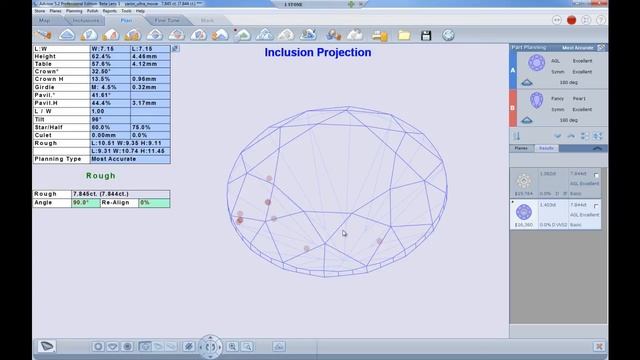640x360 pixels.
Task: Open the Planes menu
Action: 56,11
